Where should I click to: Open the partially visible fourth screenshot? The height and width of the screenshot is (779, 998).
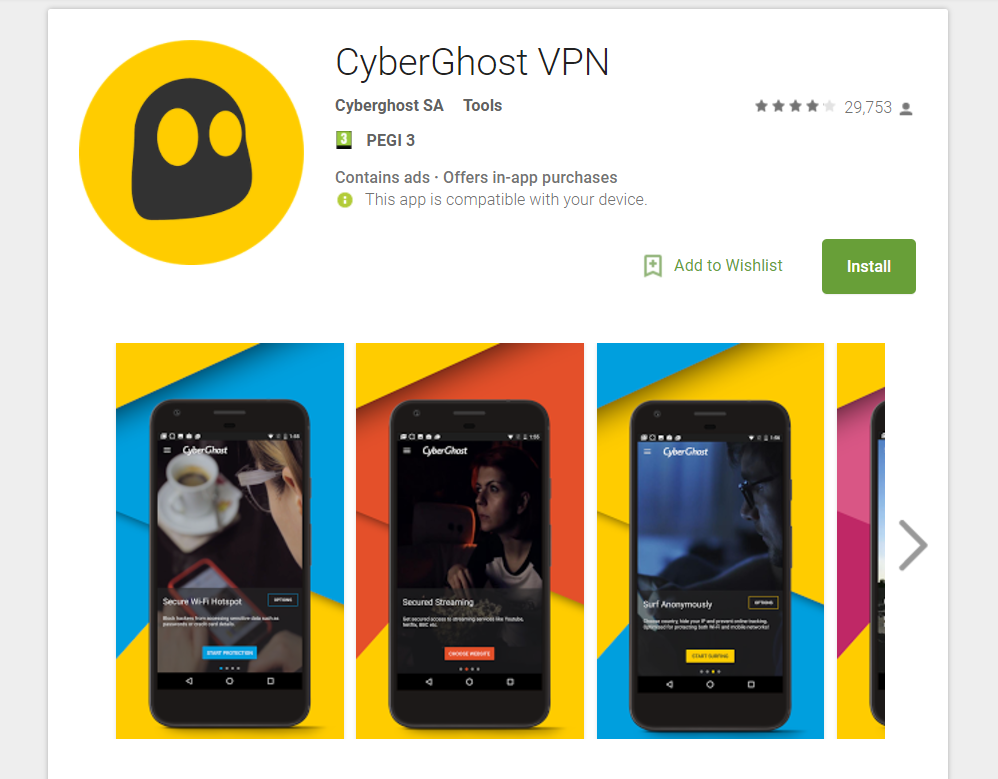tap(861, 541)
